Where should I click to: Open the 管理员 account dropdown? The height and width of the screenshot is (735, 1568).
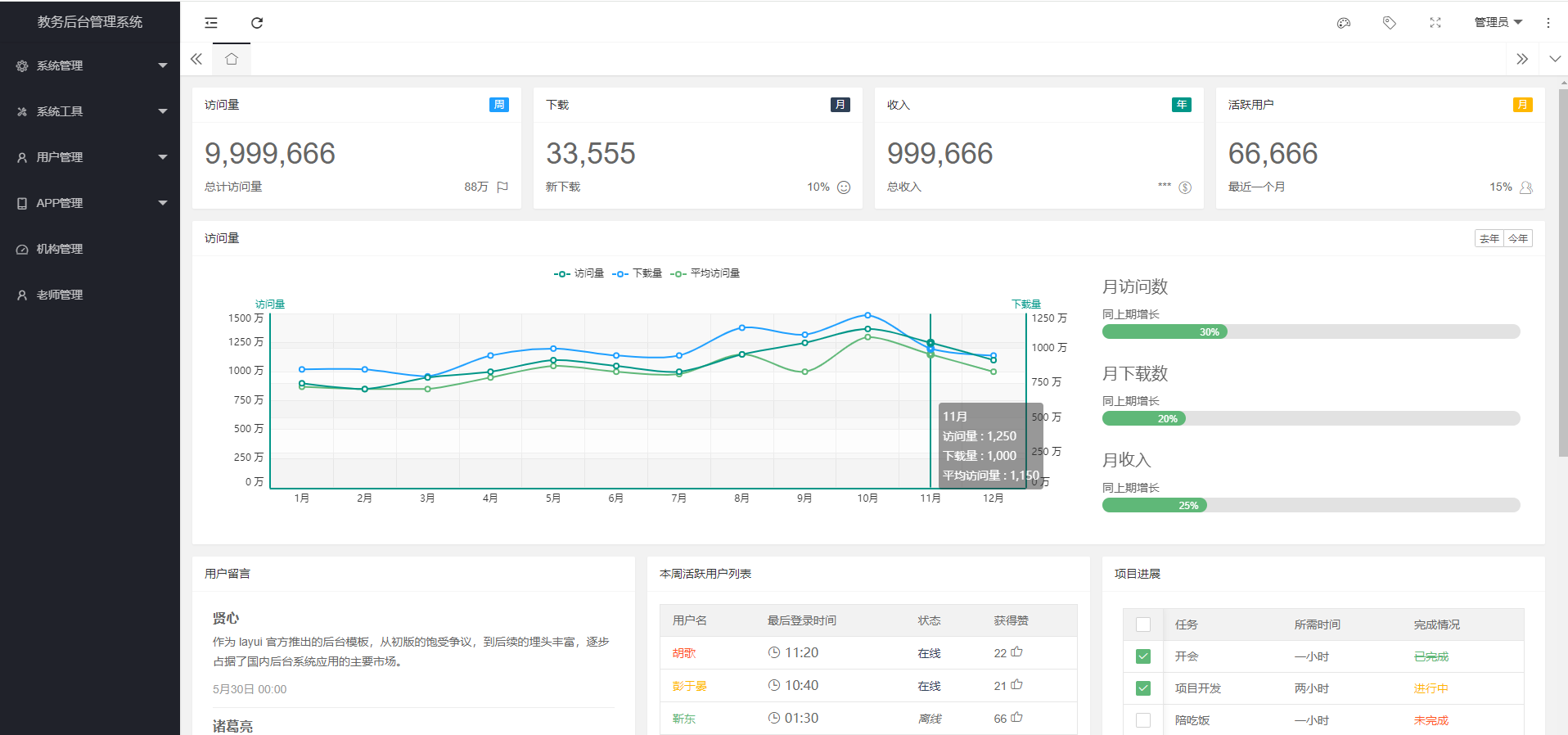click(1498, 22)
